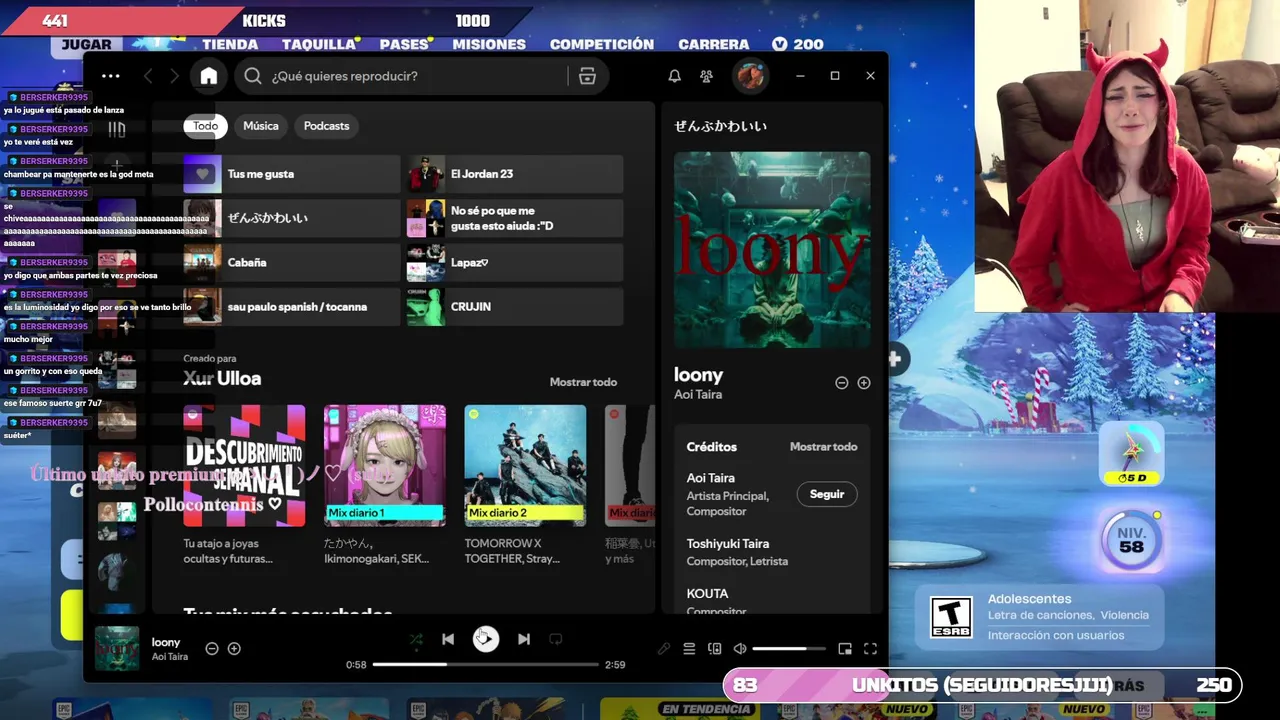Skip to the previous track

coord(448,639)
